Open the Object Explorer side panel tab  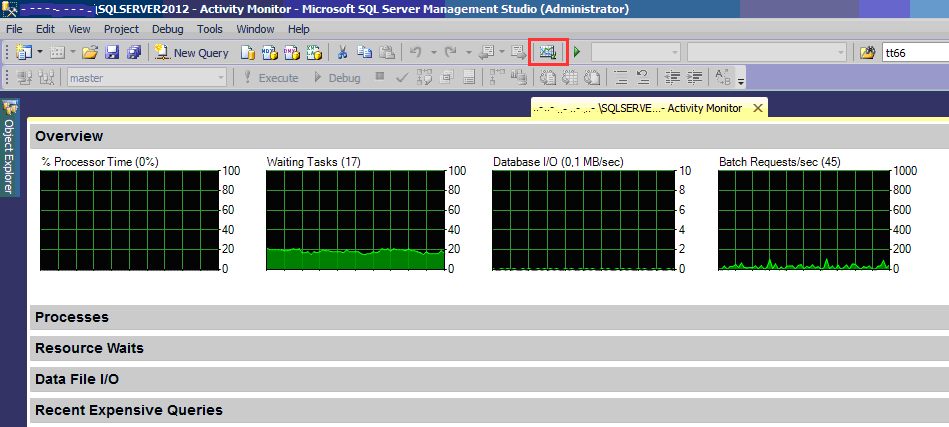pos(10,148)
